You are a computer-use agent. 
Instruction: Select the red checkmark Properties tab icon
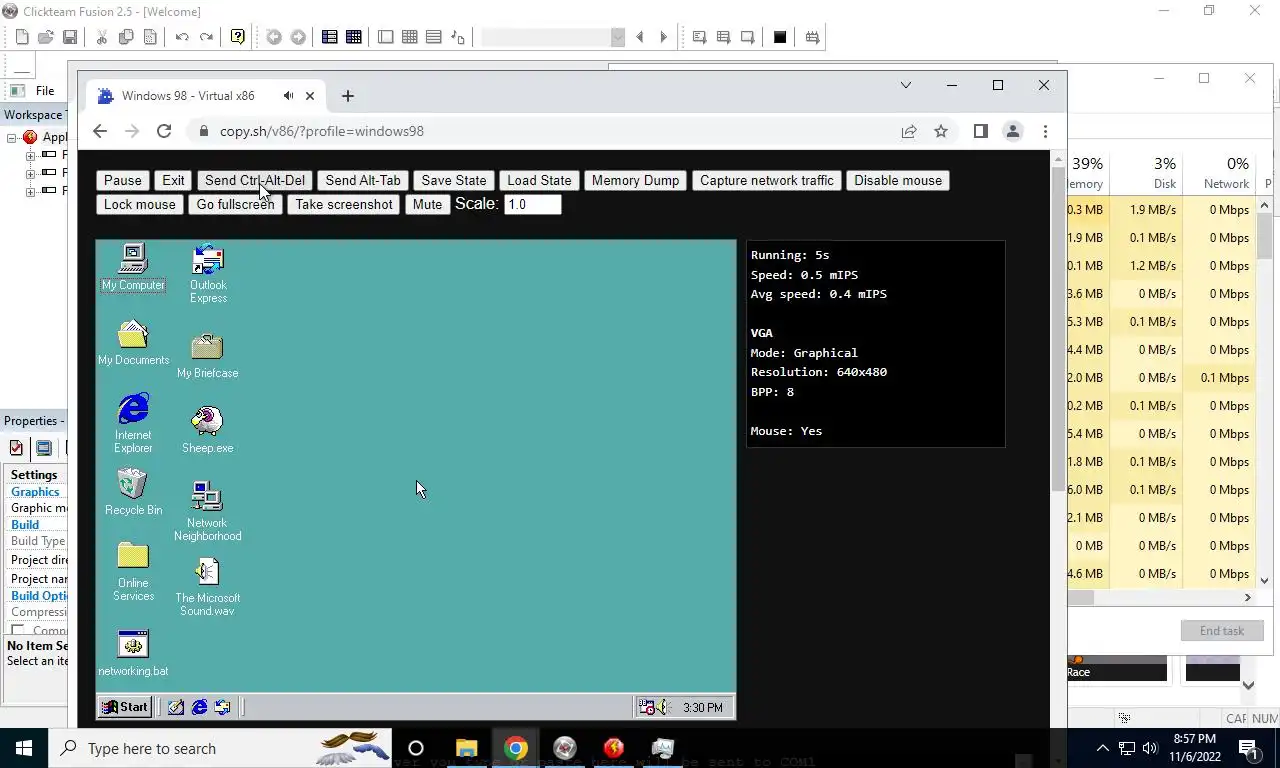16,448
